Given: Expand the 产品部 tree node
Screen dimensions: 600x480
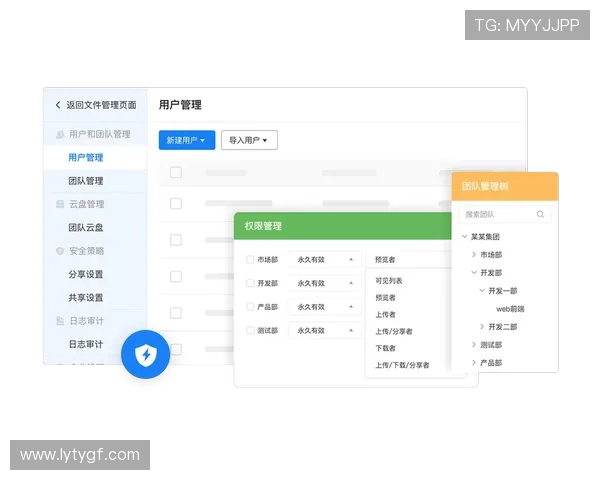Looking at the screenshot, I should 474,362.
